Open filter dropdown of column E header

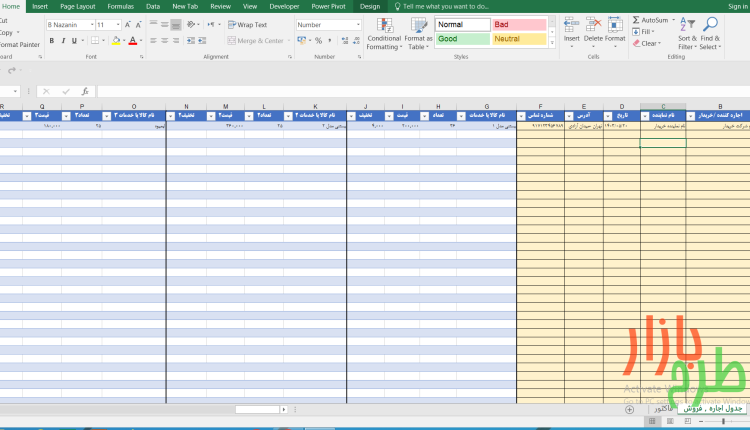click(x=569, y=116)
